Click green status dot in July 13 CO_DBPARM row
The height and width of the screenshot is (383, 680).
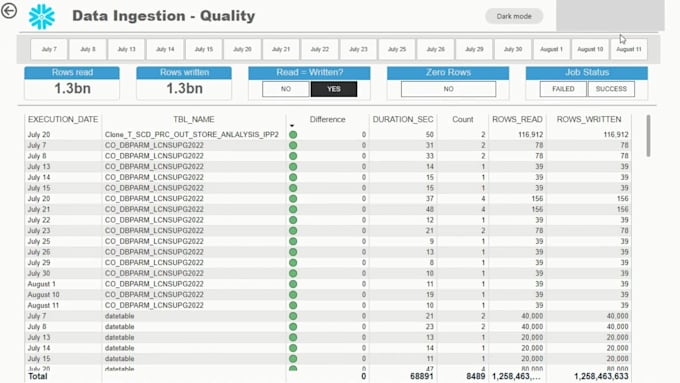tap(293, 167)
